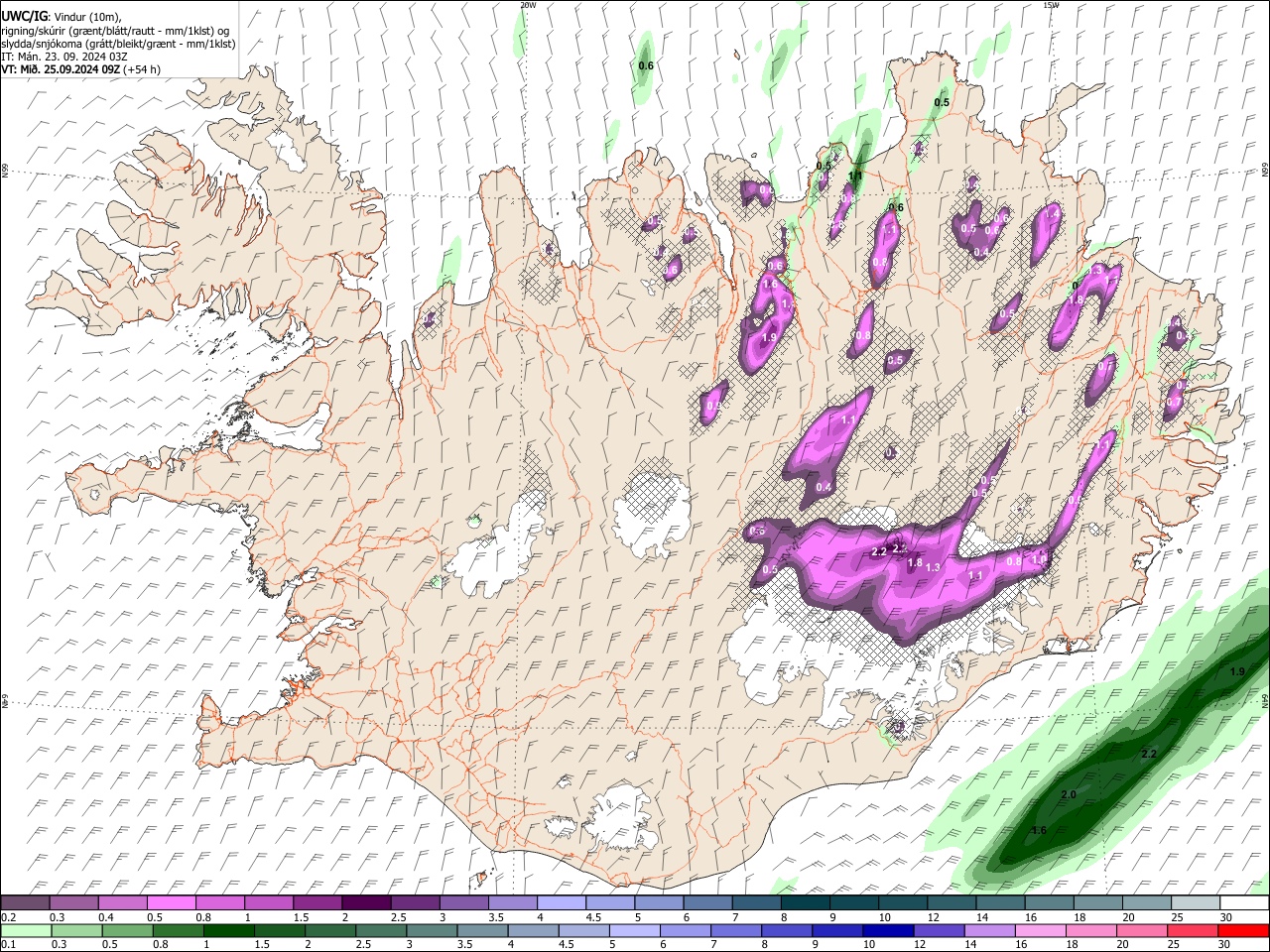Viewport: 1270px width, 952px height.
Task: Click the 2.2 value in the southeast offshore rain band
Action: (1149, 755)
